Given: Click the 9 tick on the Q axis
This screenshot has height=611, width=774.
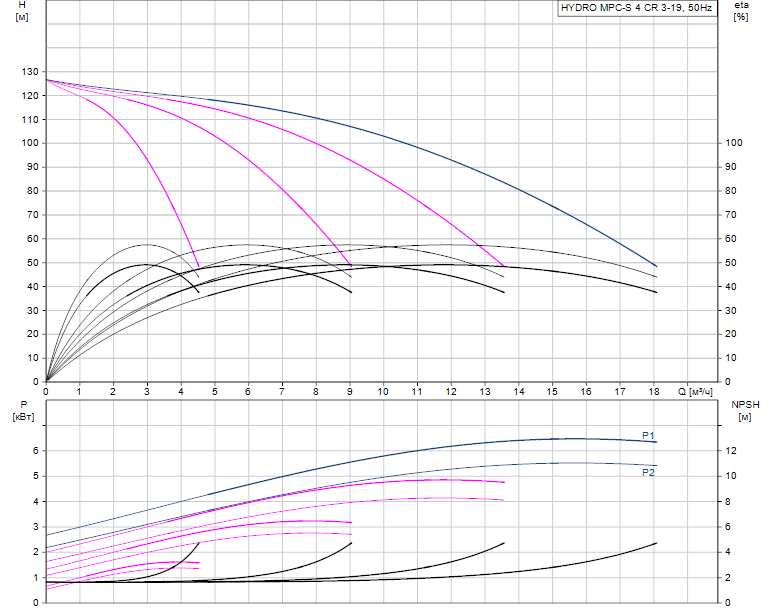Looking at the screenshot, I should 350,391.
